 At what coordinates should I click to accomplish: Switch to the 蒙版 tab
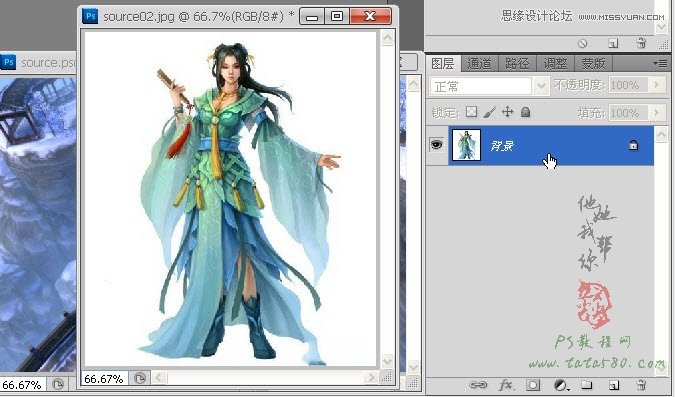click(x=594, y=64)
